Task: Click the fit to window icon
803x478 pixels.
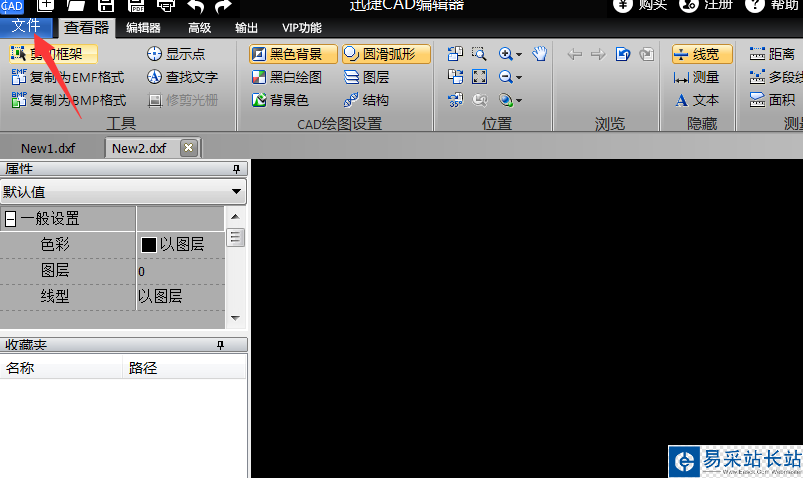Action: coord(479,77)
